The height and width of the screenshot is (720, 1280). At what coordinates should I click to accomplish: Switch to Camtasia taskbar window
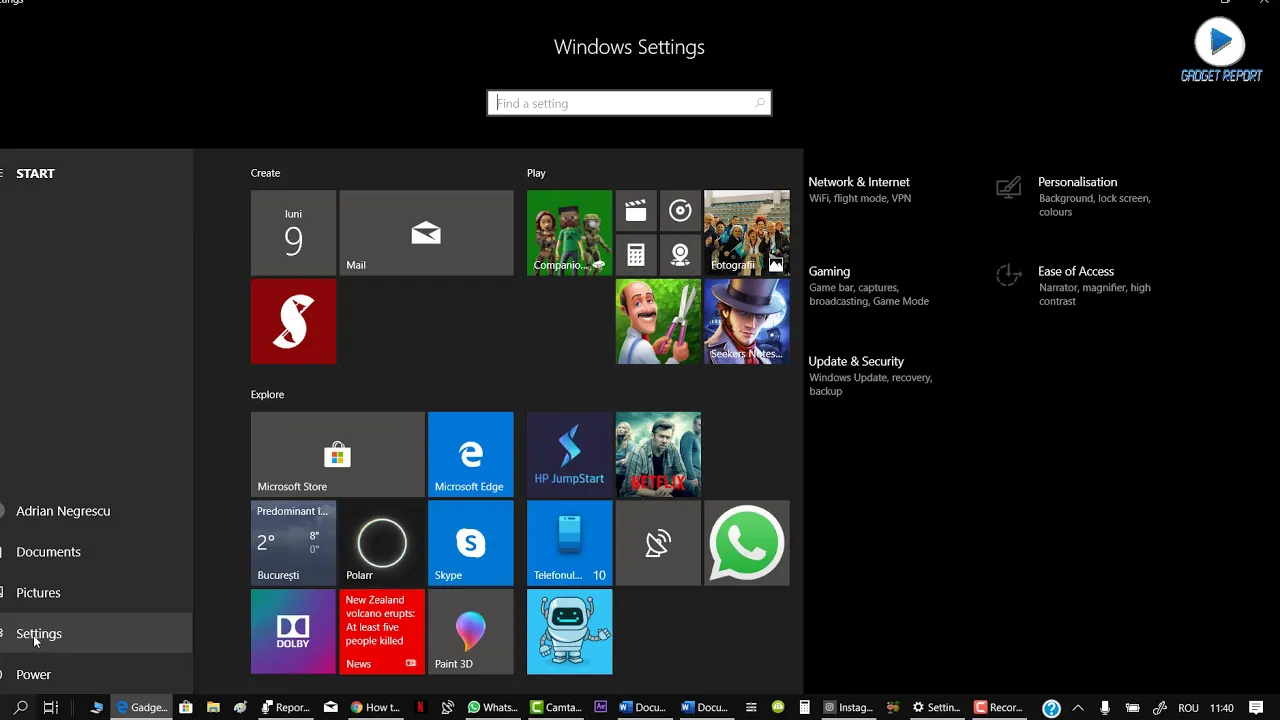click(x=556, y=707)
